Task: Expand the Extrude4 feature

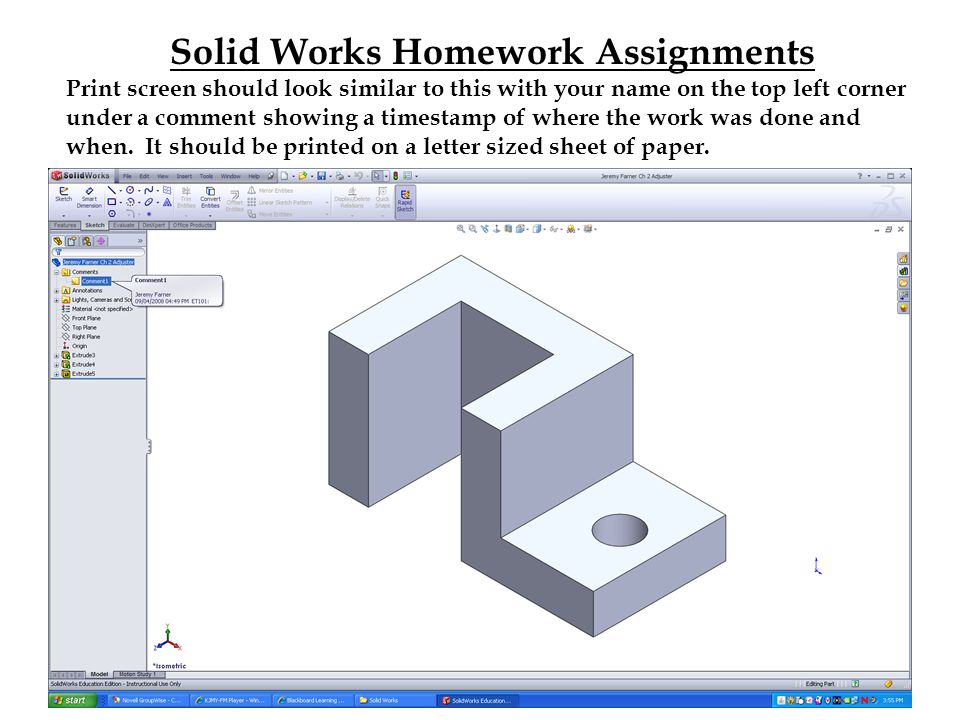Action: pyautogui.click(x=56, y=364)
